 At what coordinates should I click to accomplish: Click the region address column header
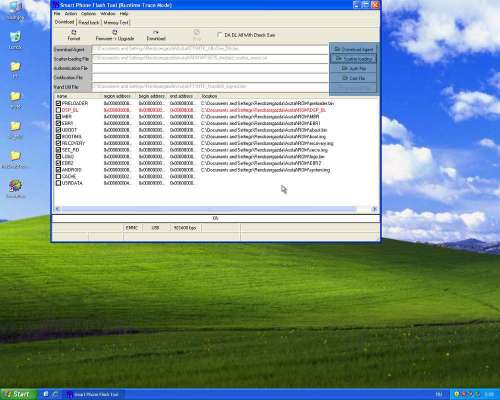point(118,96)
